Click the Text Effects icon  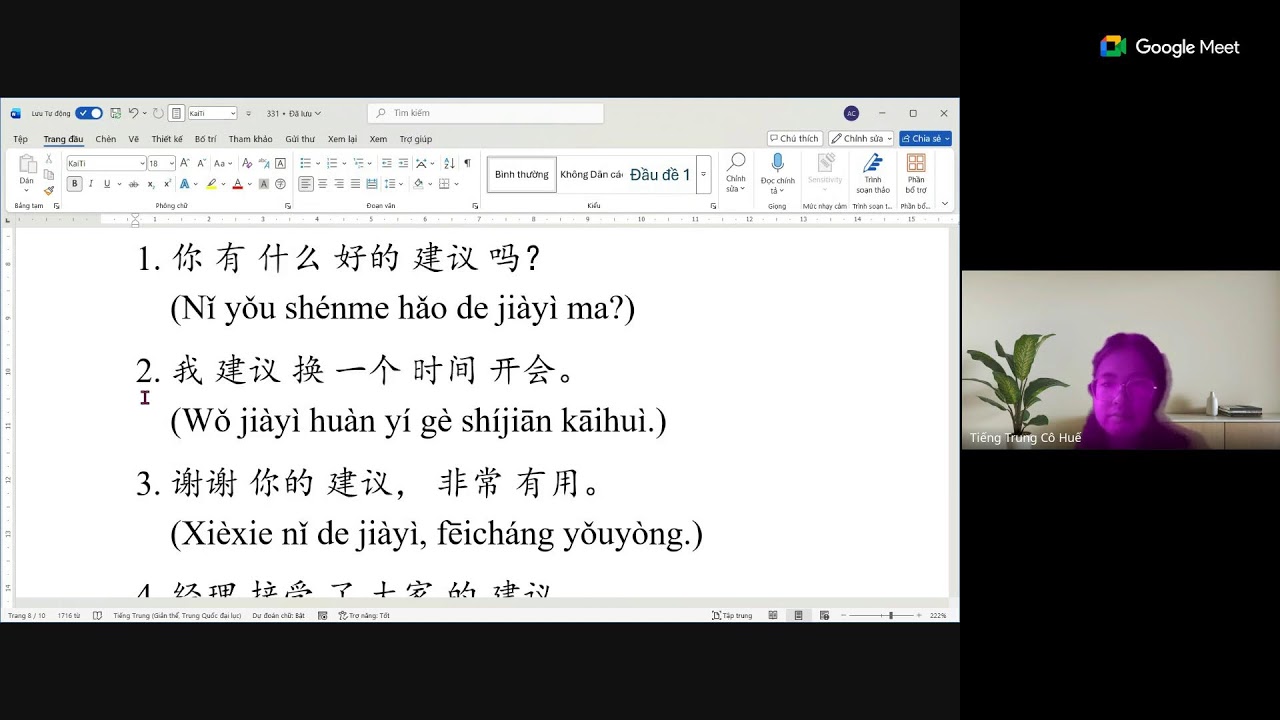coord(184,184)
